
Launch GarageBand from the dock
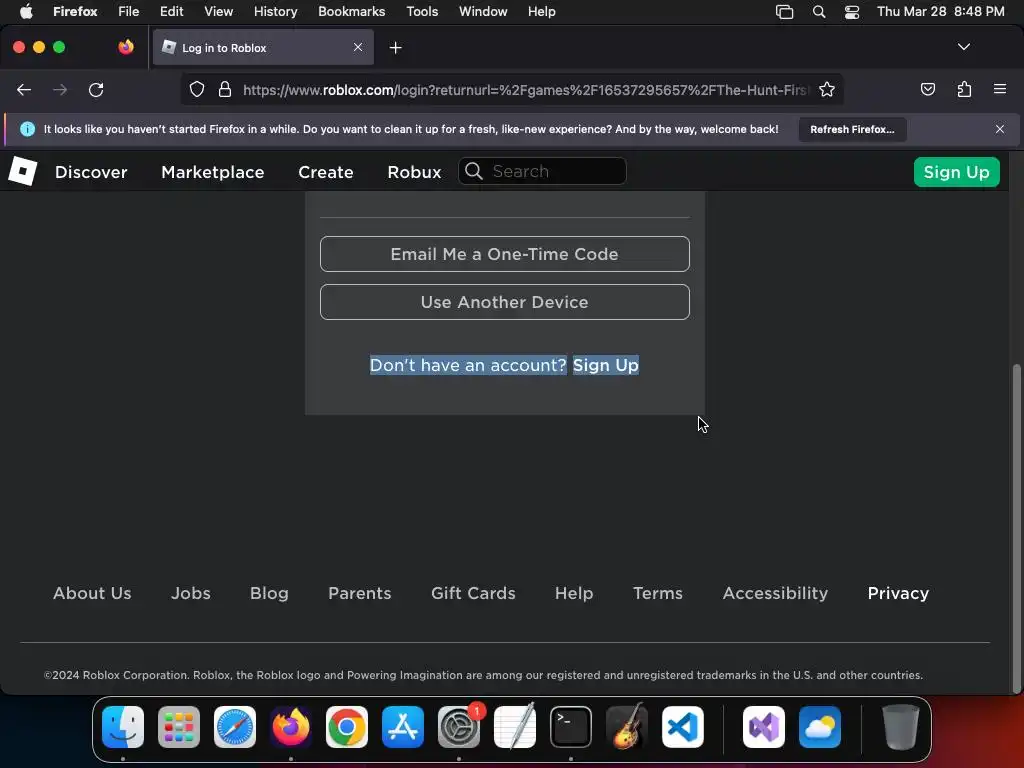click(x=627, y=727)
